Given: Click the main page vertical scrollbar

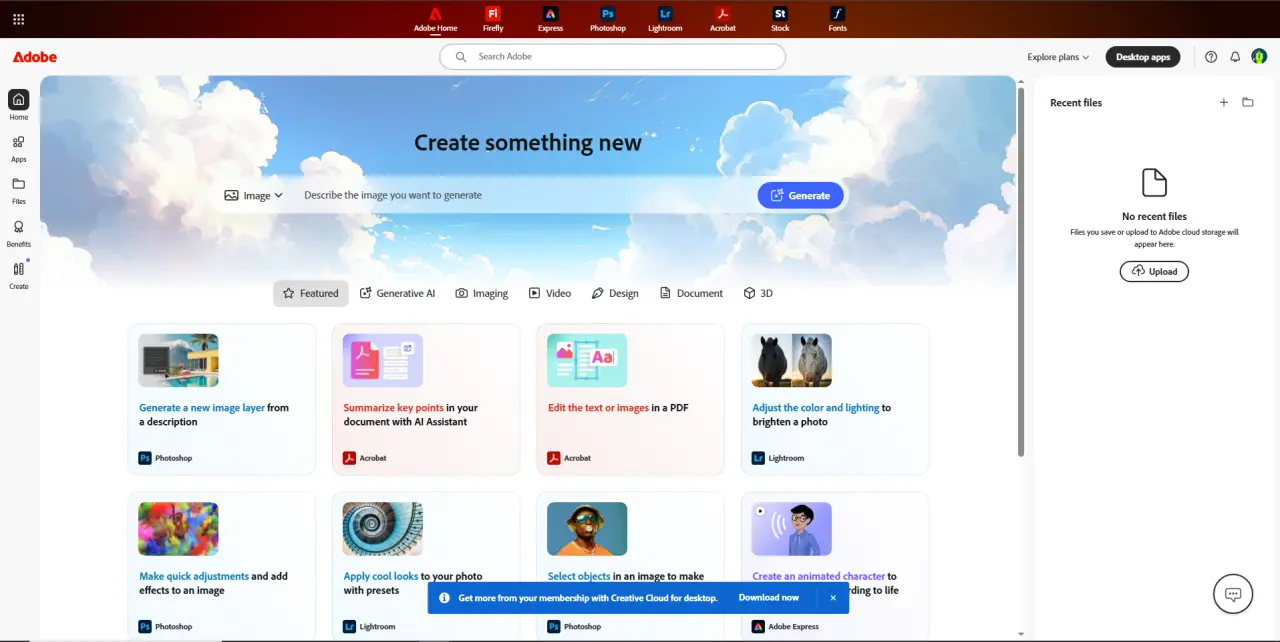Looking at the screenshot, I should [x=1021, y=270].
